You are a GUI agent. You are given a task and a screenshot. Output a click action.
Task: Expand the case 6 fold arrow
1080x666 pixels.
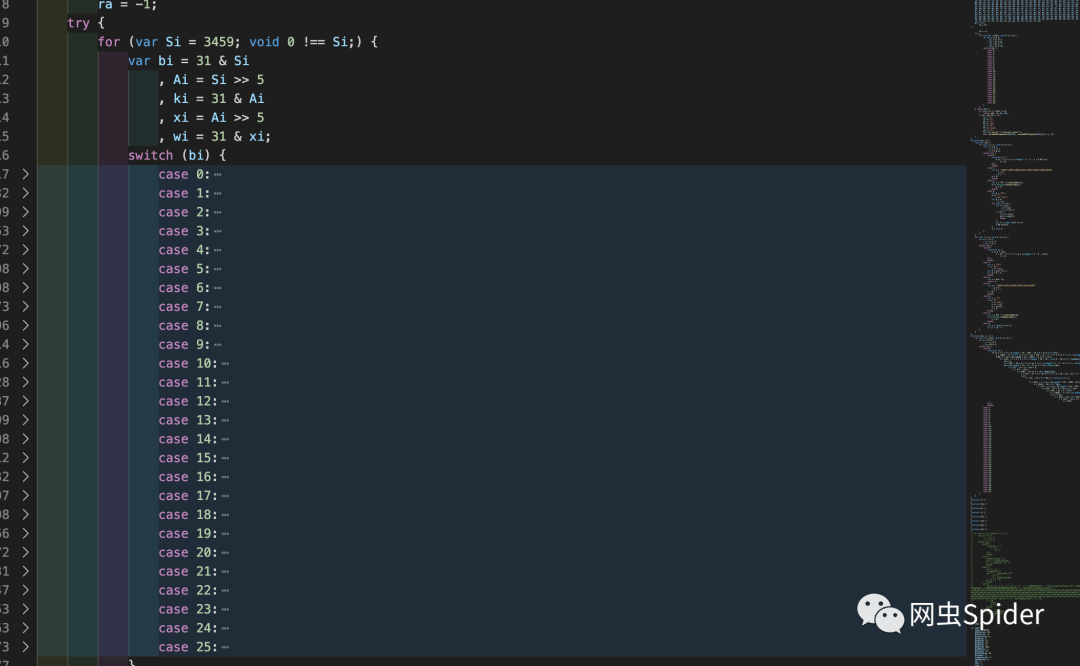coord(25,288)
